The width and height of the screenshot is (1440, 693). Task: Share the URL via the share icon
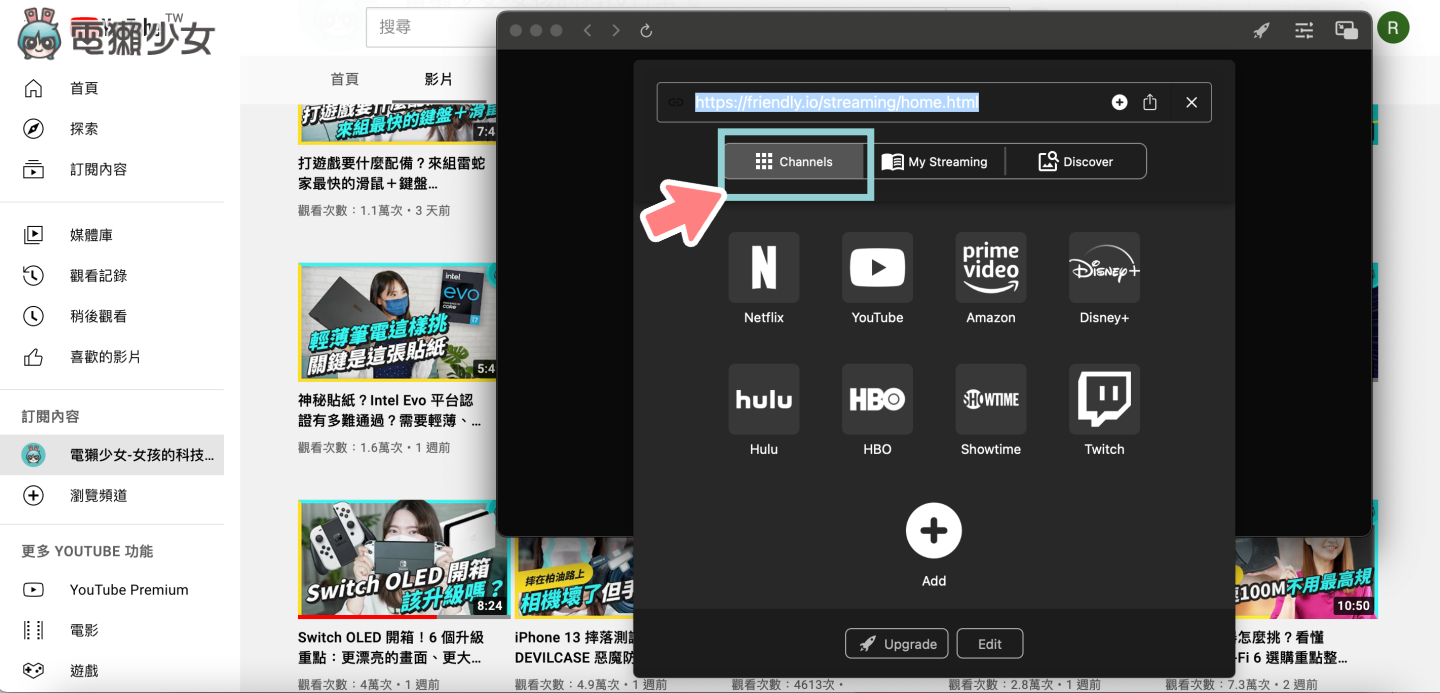pos(1149,101)
